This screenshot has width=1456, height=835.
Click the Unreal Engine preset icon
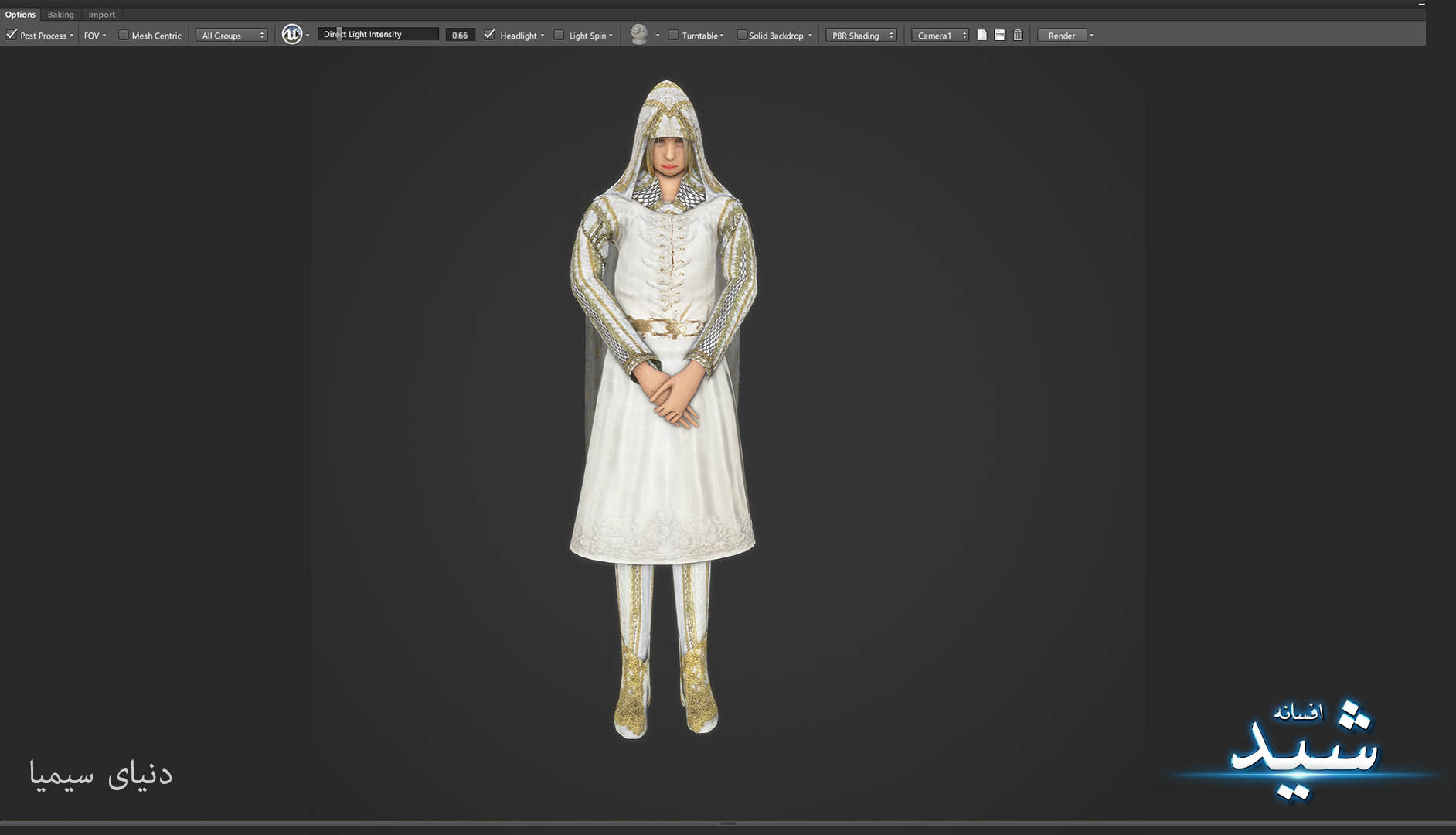291,35
